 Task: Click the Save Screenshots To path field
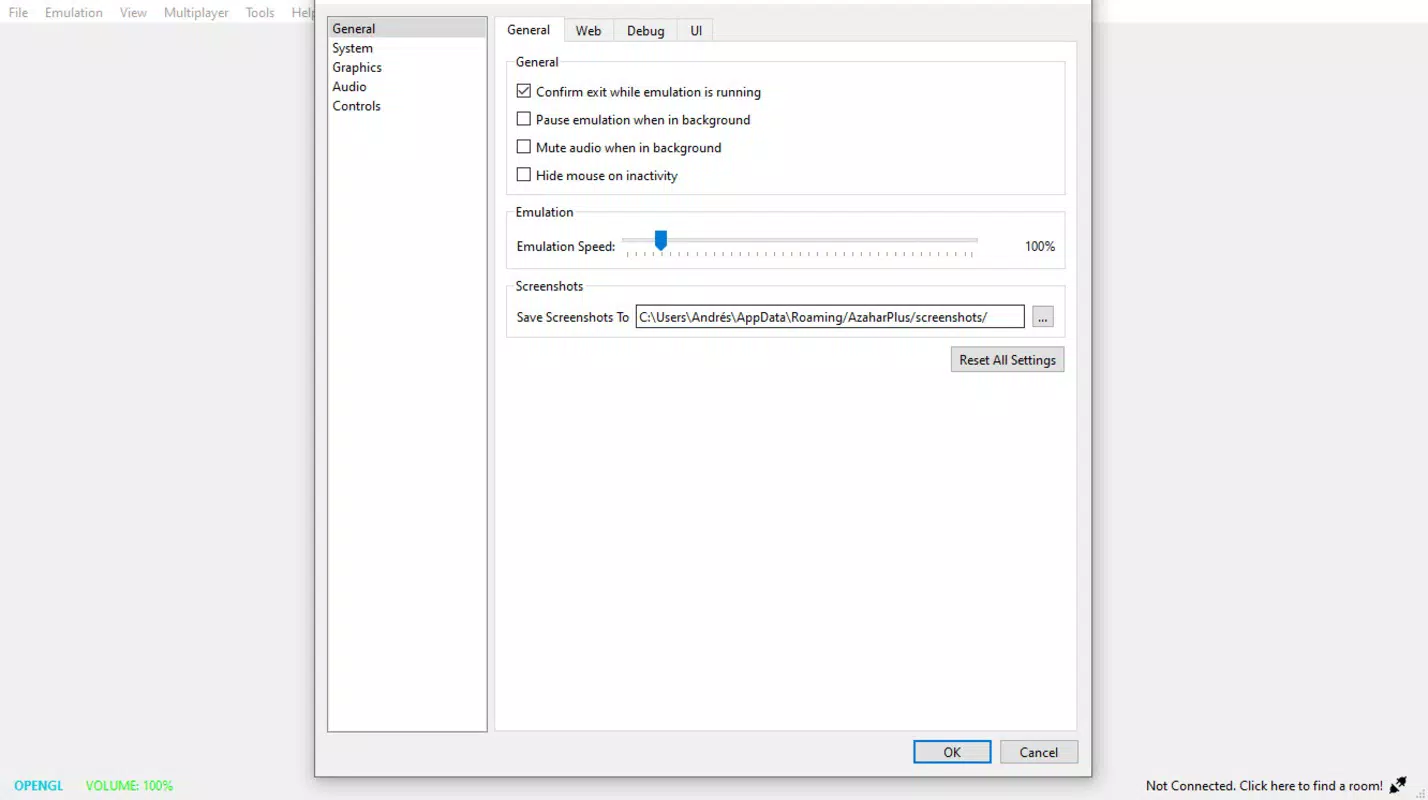click(x=830, y=317)
